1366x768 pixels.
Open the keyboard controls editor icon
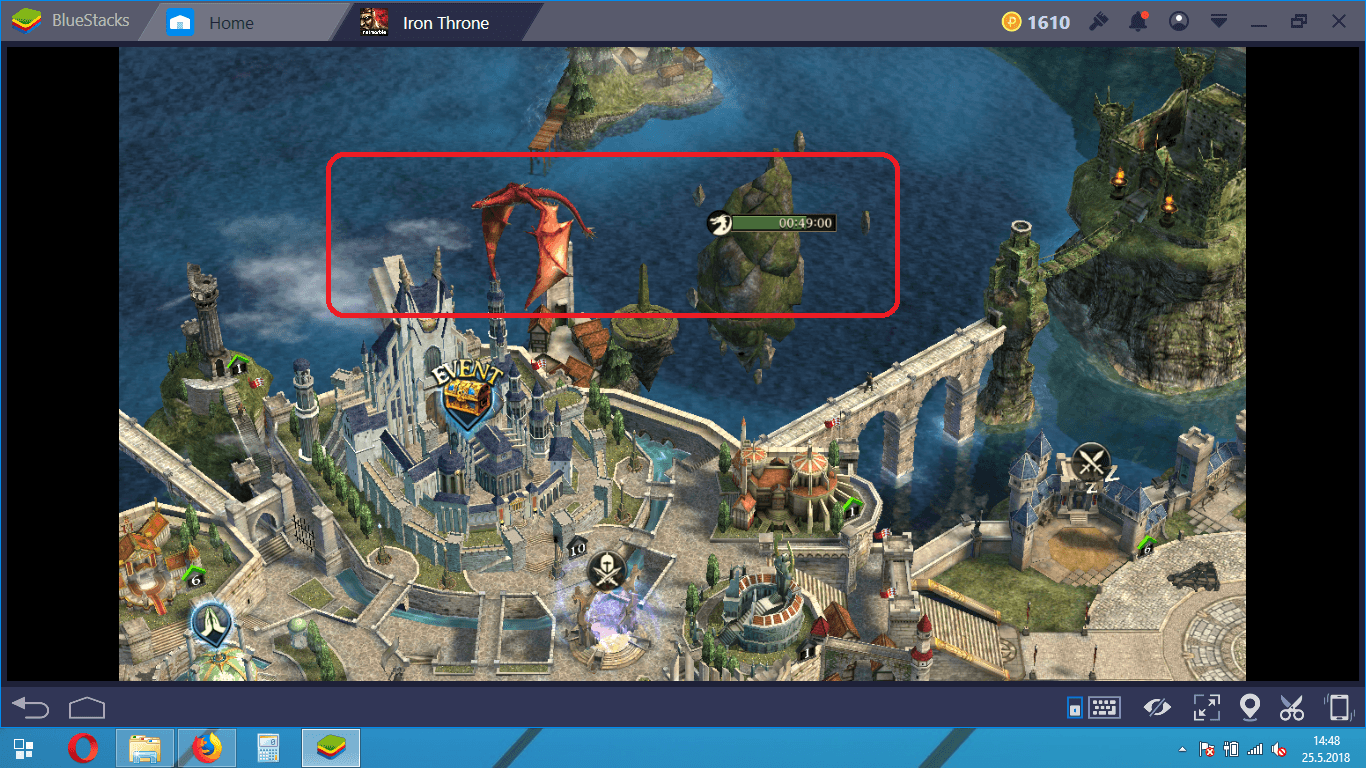click(x=1105, y=708)
